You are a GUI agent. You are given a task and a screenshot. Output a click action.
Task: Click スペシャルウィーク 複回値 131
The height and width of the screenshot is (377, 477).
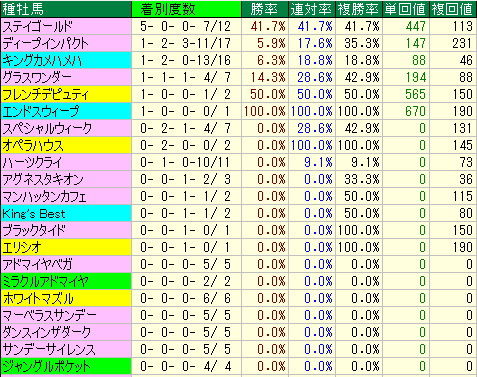(463, 128)
